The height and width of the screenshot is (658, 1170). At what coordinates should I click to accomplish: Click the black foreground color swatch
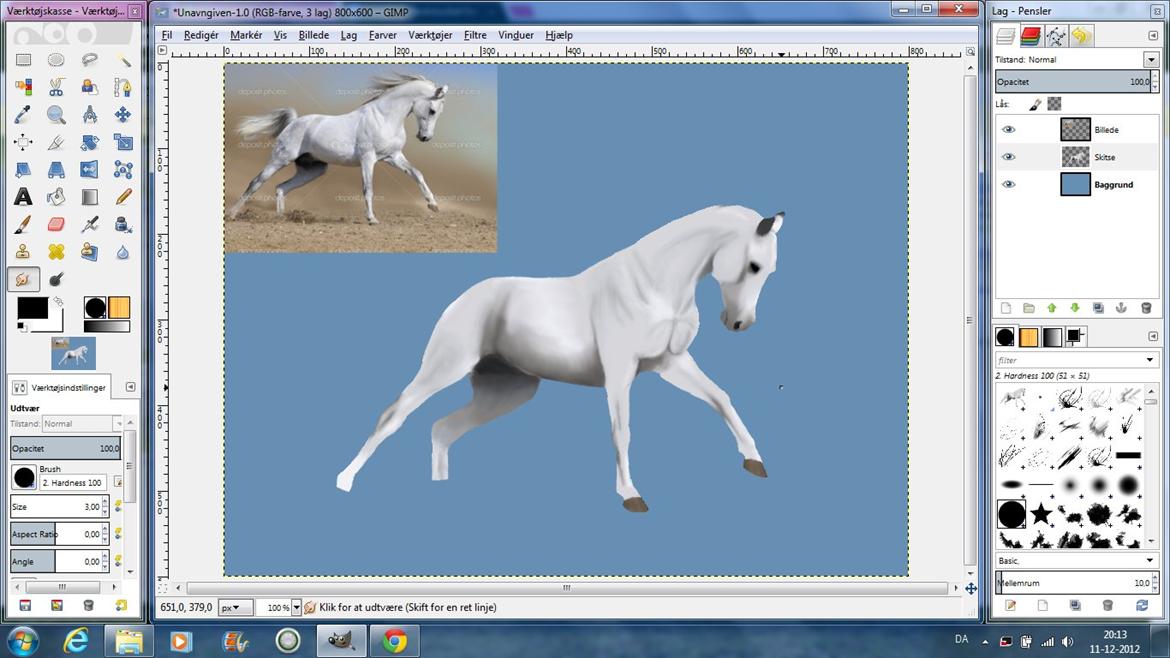pos(31,309)
